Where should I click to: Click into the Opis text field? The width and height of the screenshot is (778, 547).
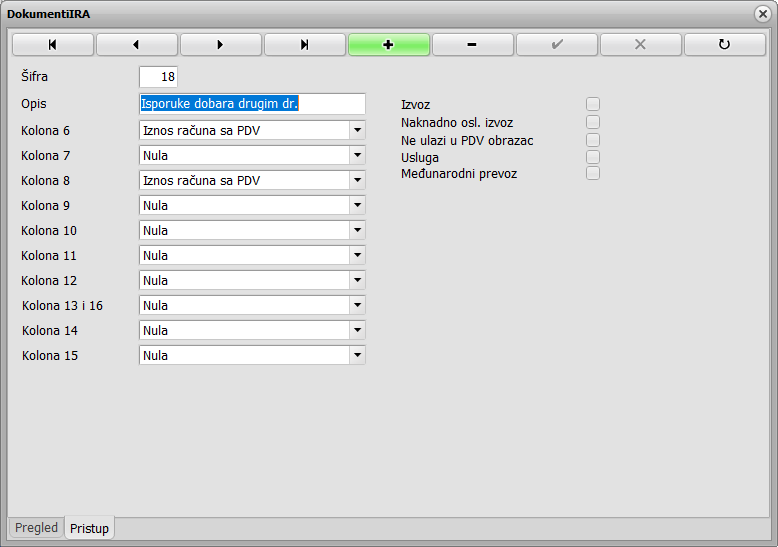click(x=252, y=104)
